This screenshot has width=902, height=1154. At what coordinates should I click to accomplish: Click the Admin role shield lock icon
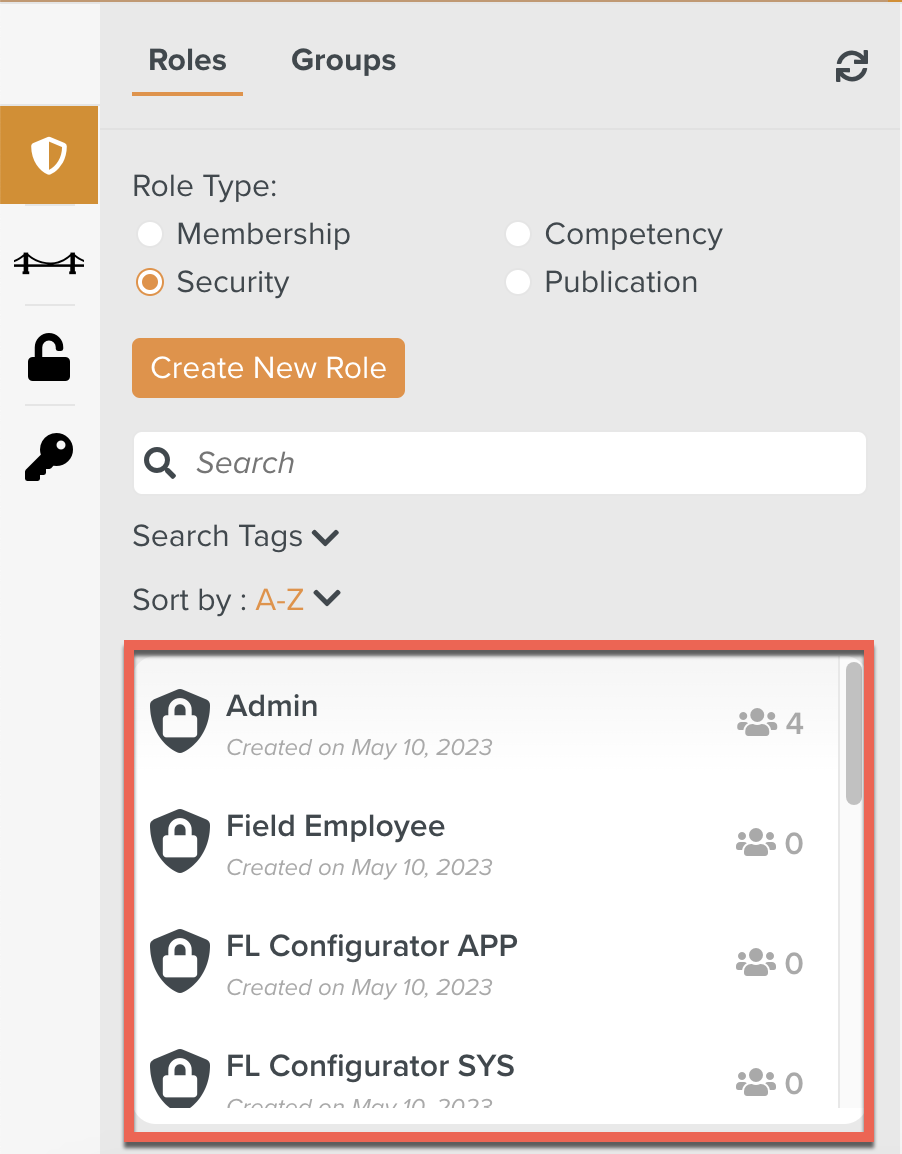180,720
